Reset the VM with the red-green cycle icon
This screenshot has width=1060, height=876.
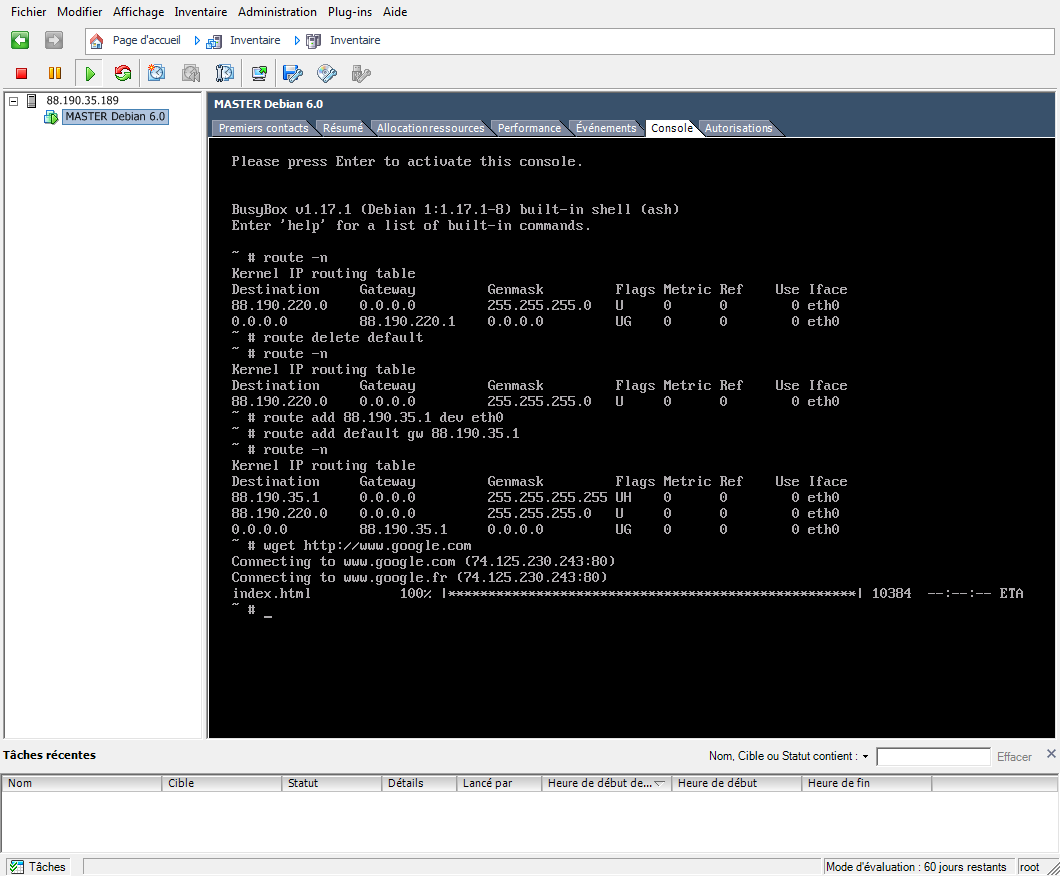point(122,73)
